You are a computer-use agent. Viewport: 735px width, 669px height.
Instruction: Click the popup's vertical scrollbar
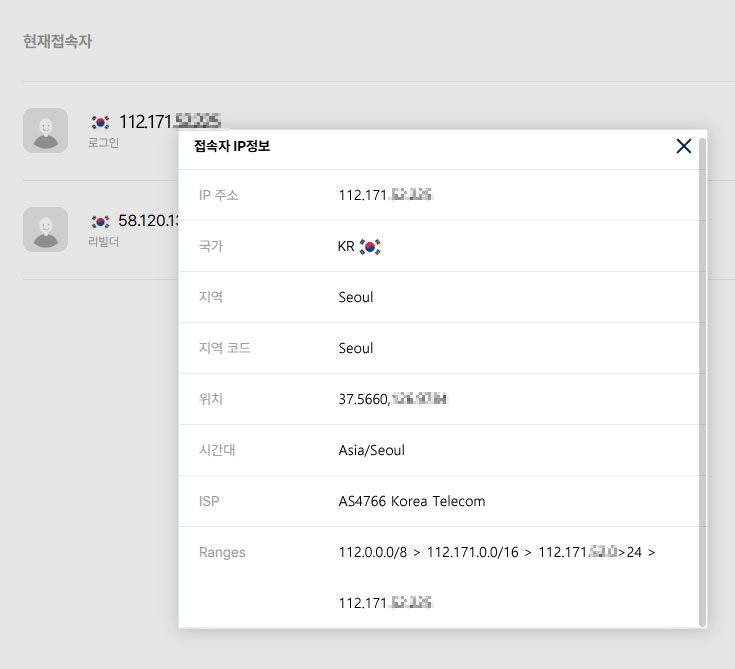tap(702, 380)
